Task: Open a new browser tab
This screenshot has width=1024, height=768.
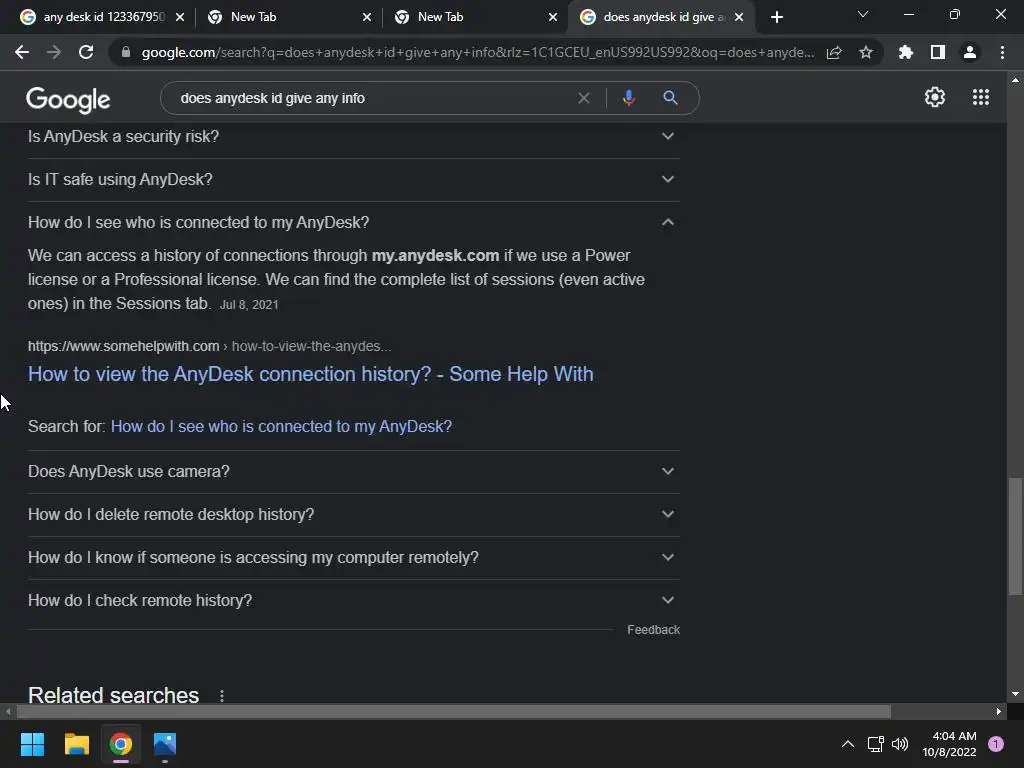Action: click(776, 17)
